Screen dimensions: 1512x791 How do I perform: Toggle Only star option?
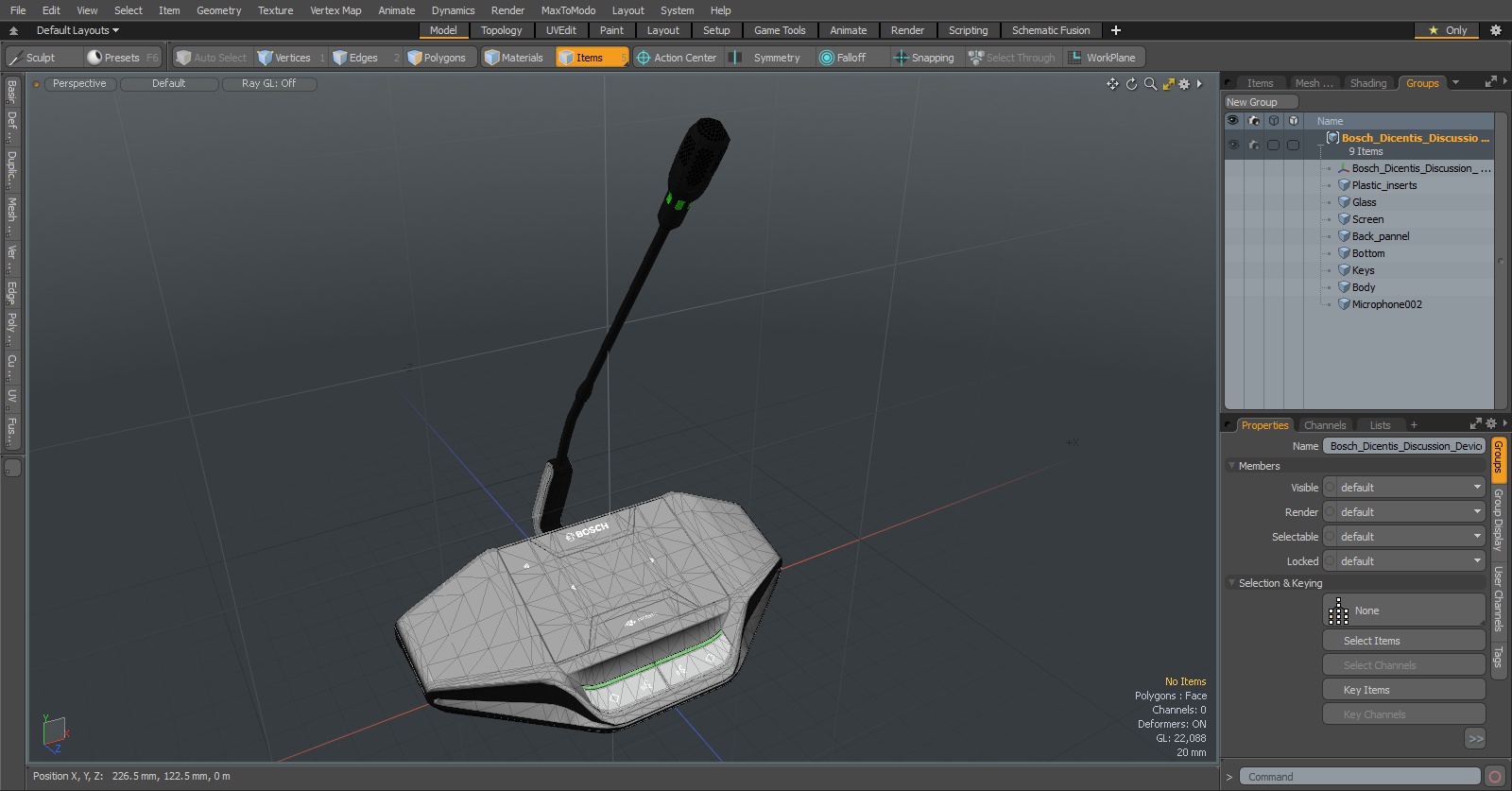click(1448, 30)
